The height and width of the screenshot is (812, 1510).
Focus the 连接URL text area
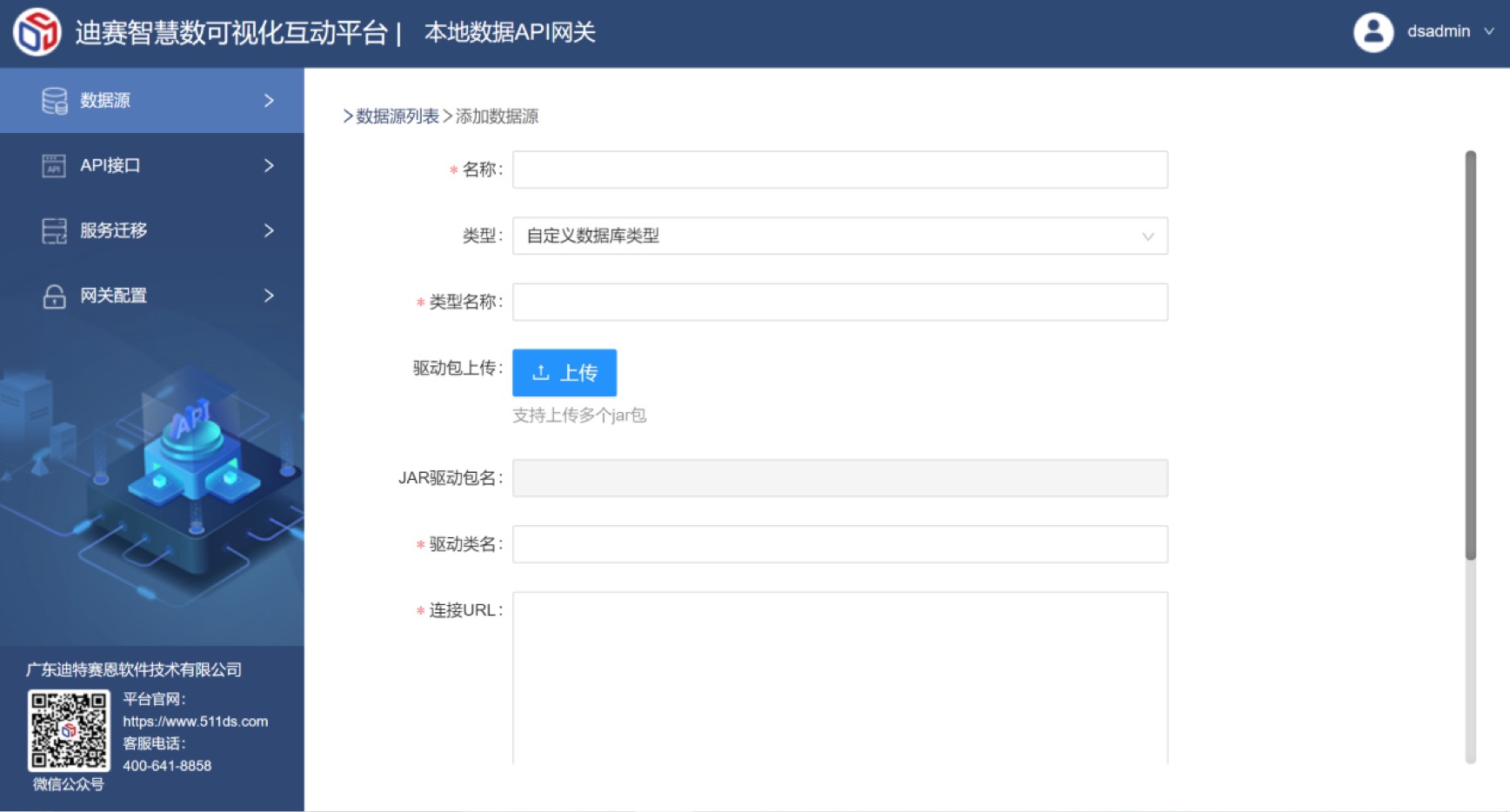coord(839,678)
